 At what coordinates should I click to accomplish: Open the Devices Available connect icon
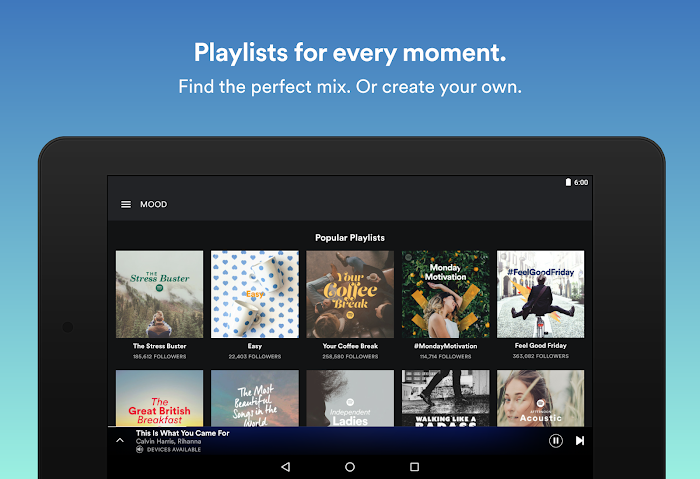click(x=140, y=450)
